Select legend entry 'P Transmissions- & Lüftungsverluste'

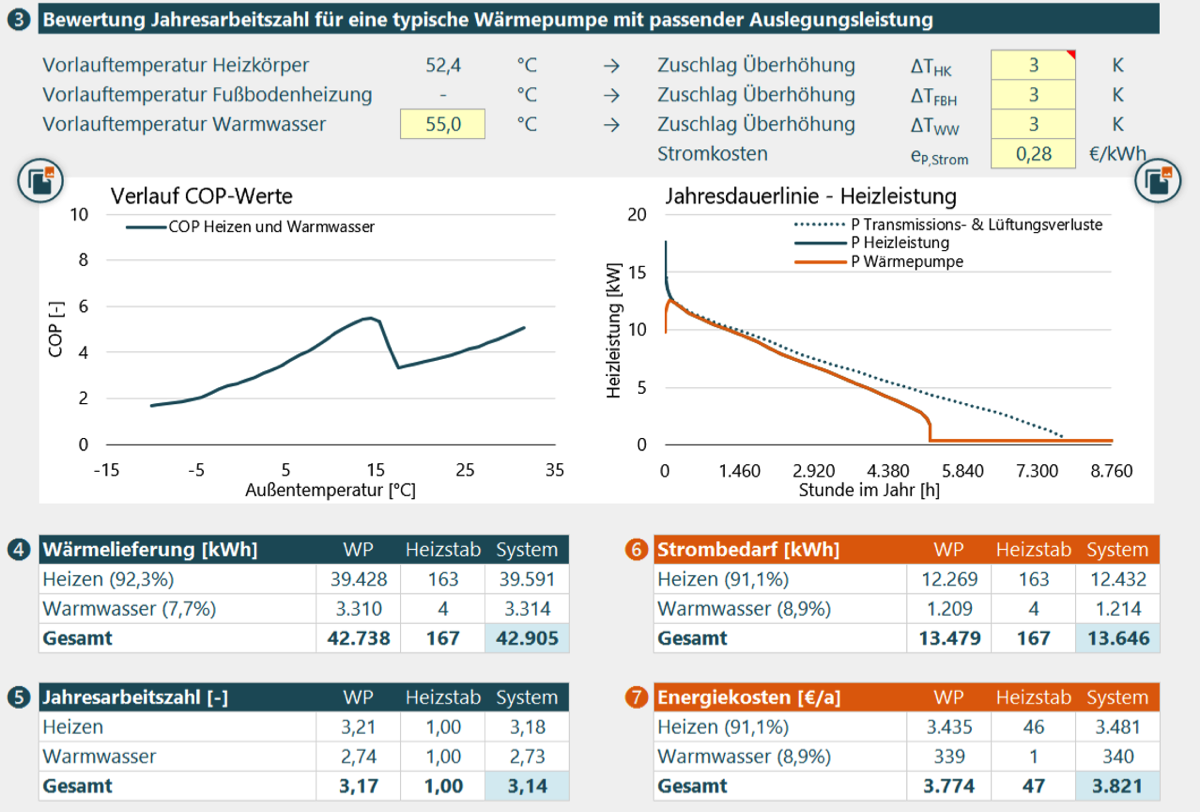pos(948,225)
